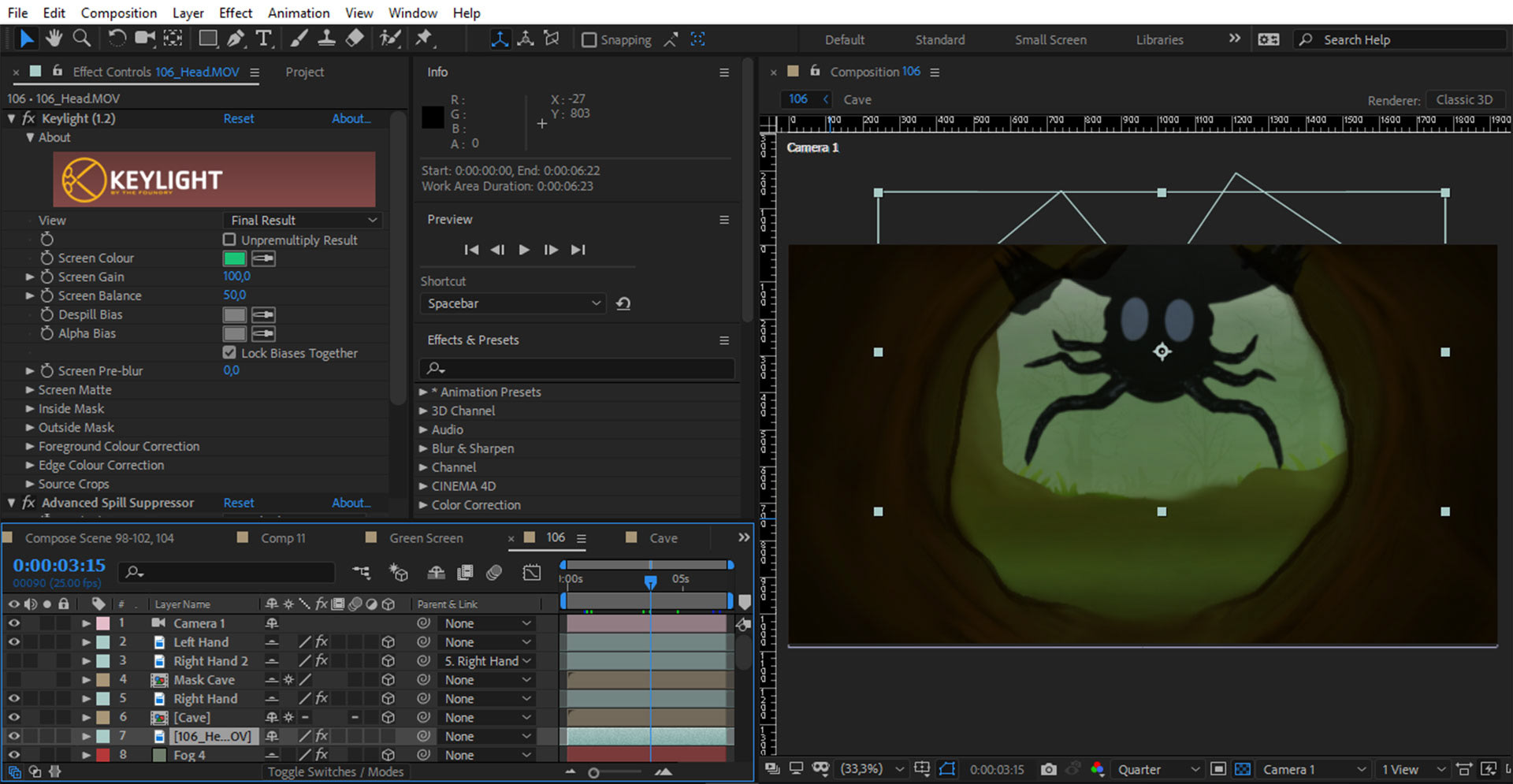Open Quarter resolution dropdown
Viewport: 1513px width, 784px height.
point(1158,769)
